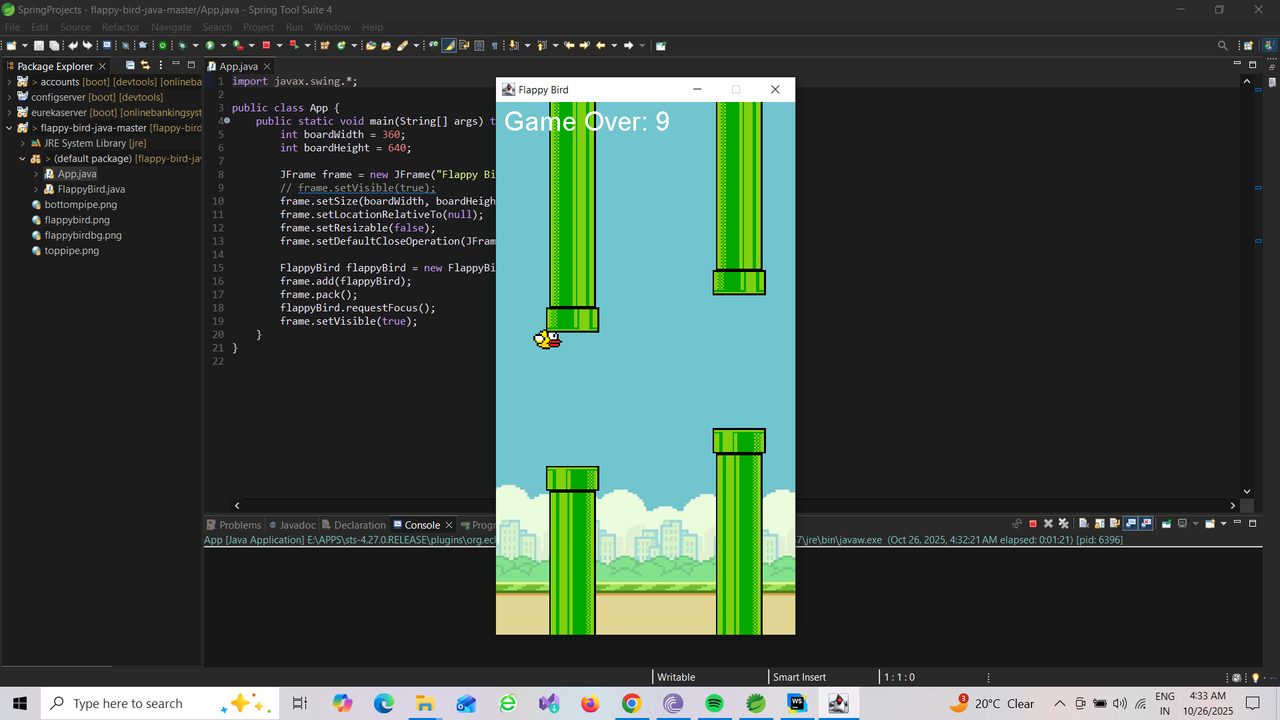
Task: Click Remove All Terminated Launches icon
Action: click(x=1063, y=524)
